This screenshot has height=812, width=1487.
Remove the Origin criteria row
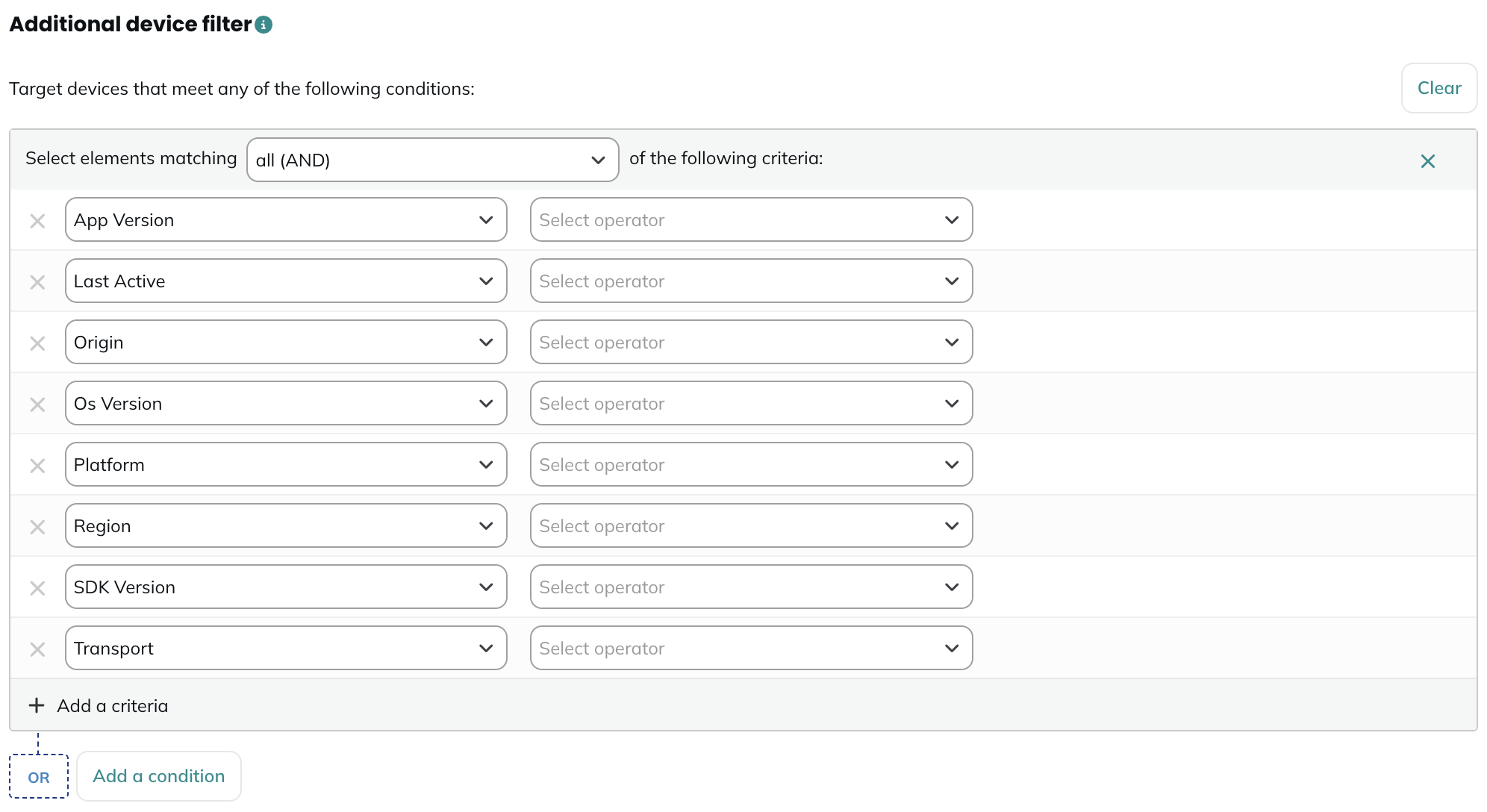[37, 343]
